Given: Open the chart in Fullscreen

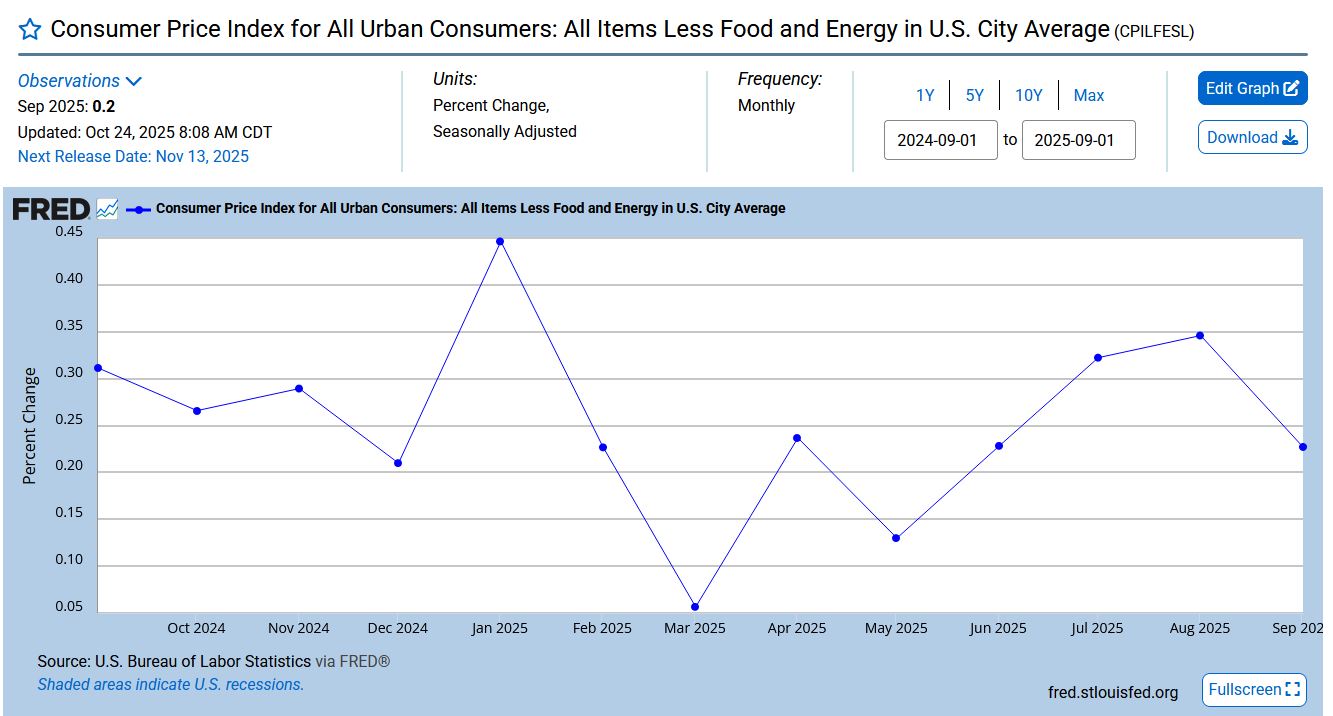Looking at the screenshot, I should pos(1254,689).
